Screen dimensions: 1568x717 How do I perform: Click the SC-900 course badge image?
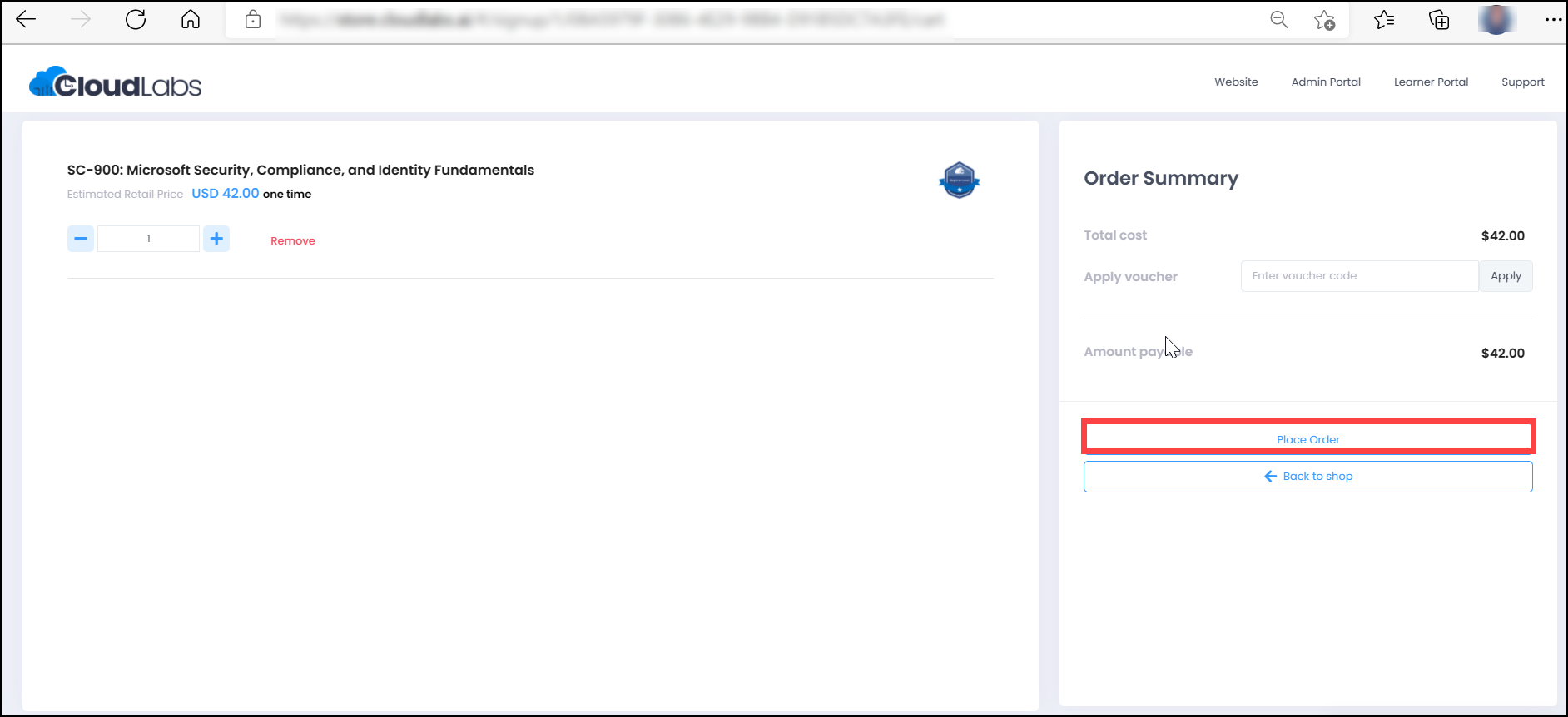[960, 180]
